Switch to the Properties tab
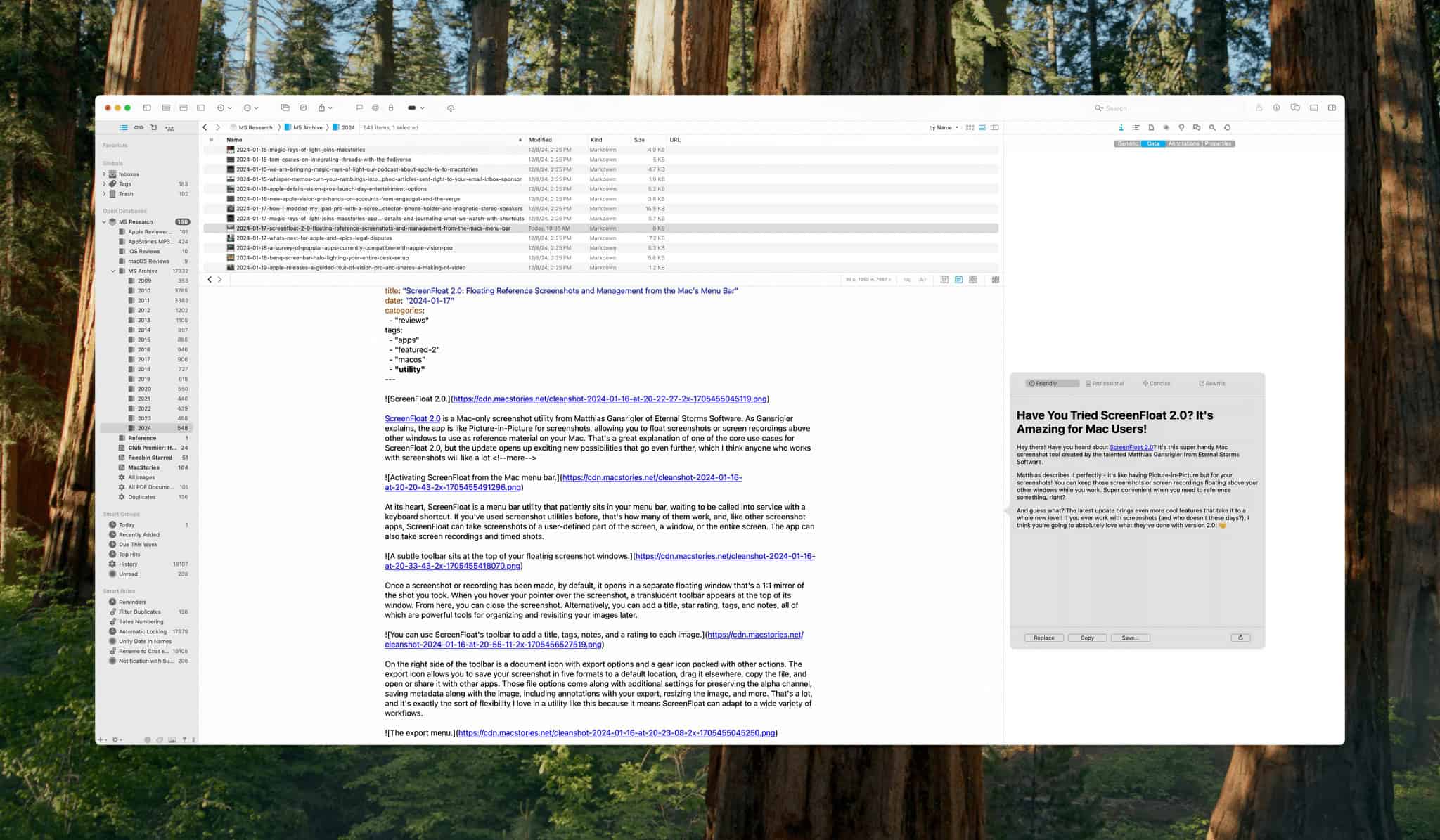This screenshot has height=840, width=1440. click(x=1218, y=143)
